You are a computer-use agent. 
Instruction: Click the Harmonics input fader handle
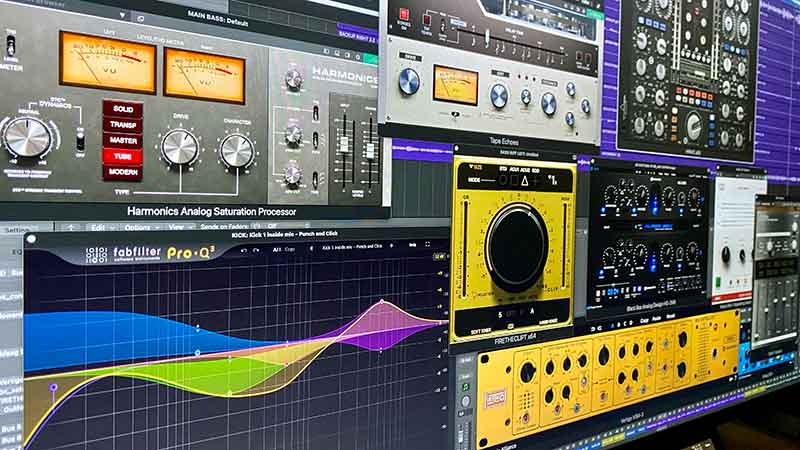tap(344, 144)
